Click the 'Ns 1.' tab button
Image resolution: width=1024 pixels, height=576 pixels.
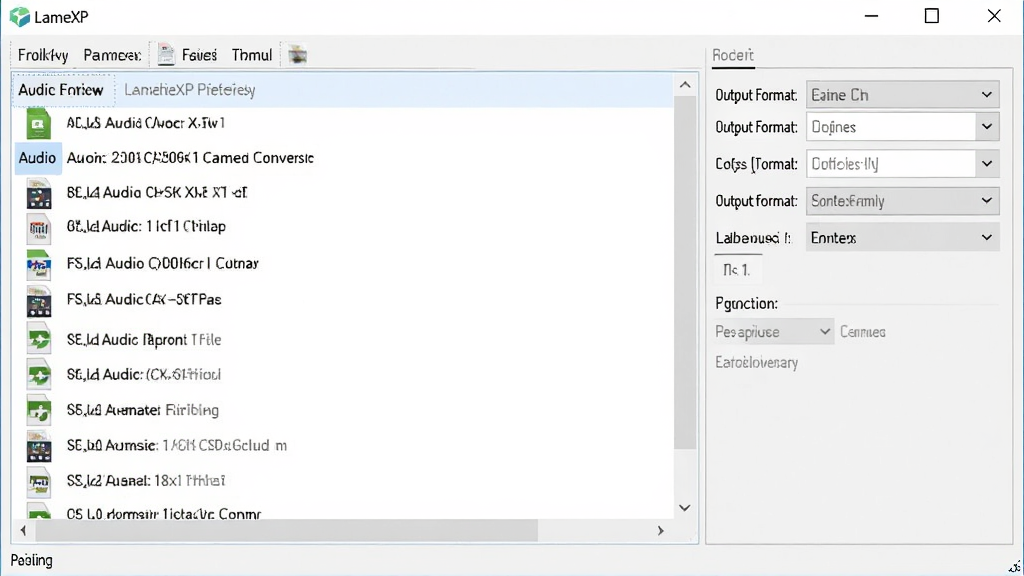[x=737, y=269]
